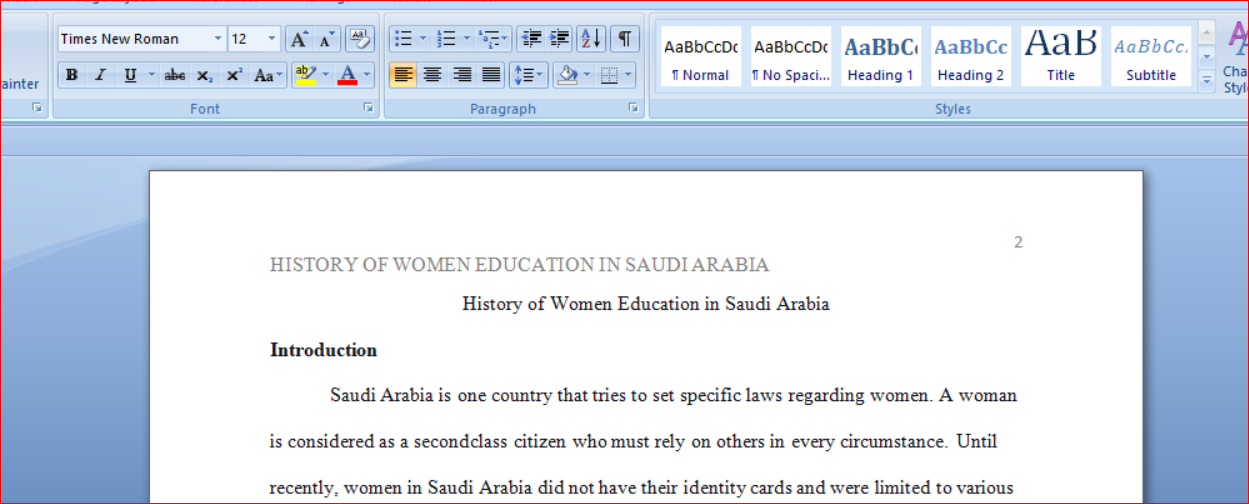This screenshot has width=1249, height=504.
Task: Apply the Heading 1 style
Action: (x=881, y=57)
